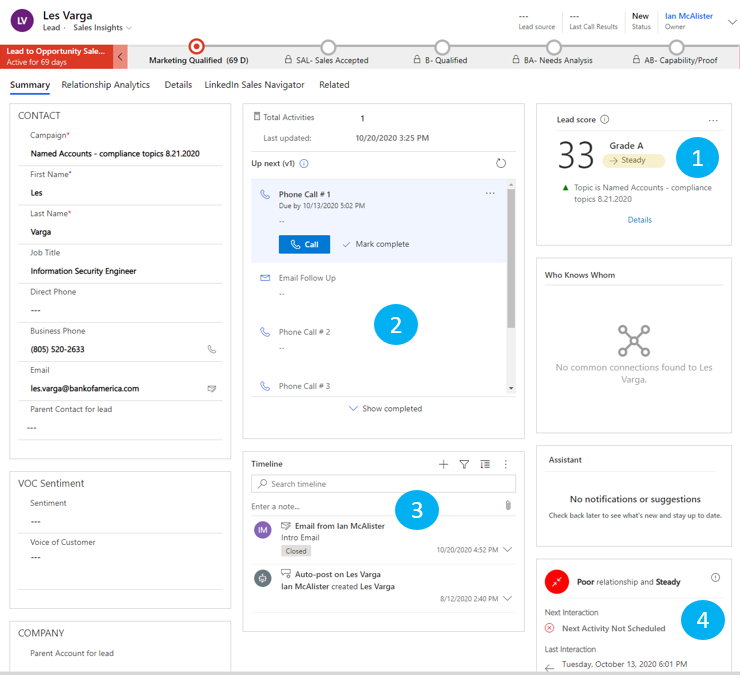The height and width of the screenshot is (682, 741).
Task: Click the Lead score info icon
Action: coord(604,120)
